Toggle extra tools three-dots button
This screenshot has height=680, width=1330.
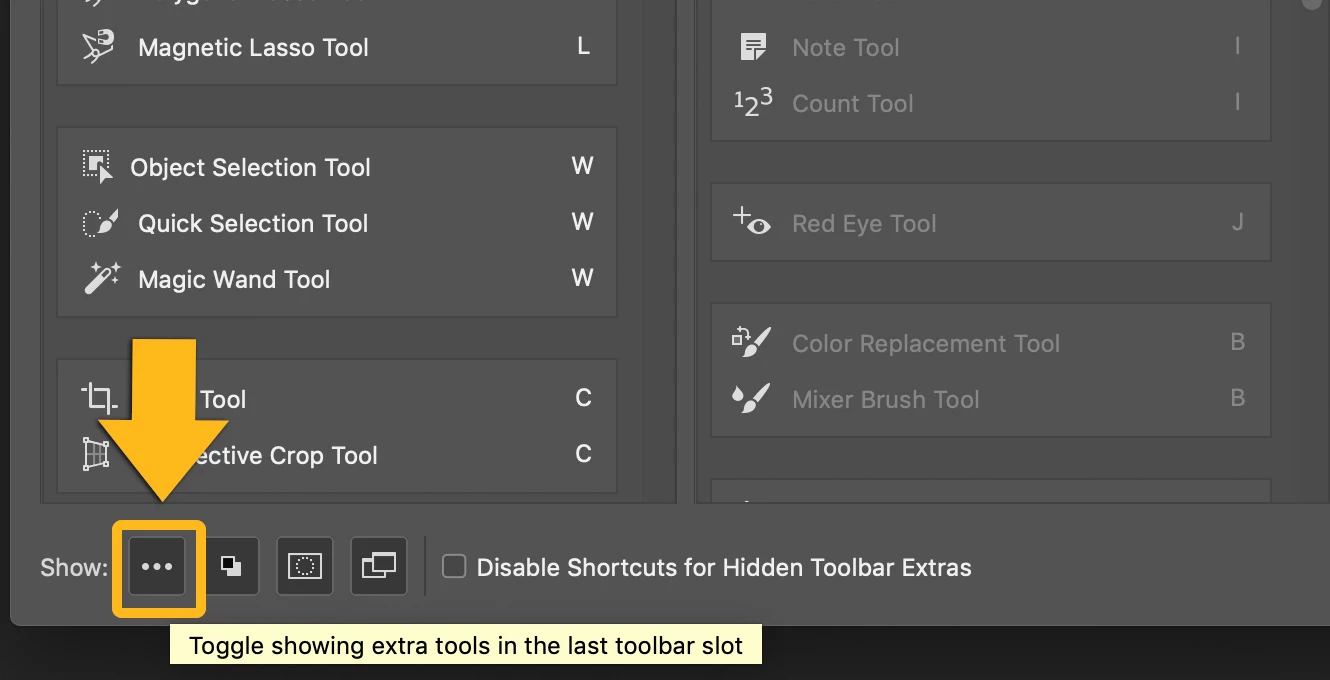point(157,567)
